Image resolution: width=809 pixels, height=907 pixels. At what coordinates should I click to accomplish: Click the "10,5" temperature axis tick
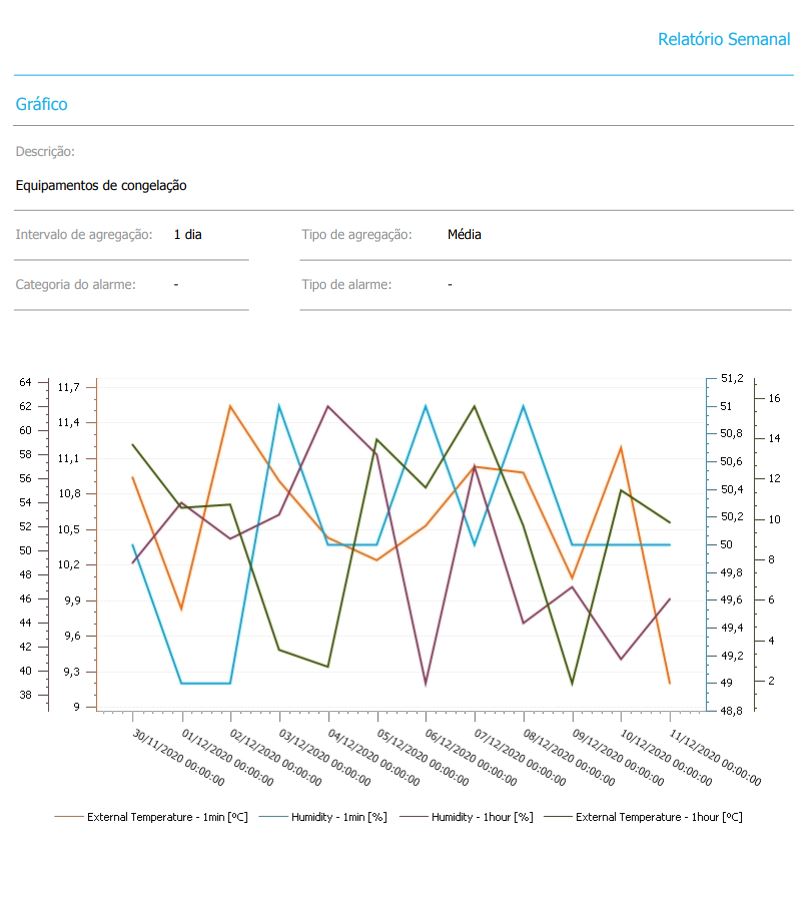(68, 529)
